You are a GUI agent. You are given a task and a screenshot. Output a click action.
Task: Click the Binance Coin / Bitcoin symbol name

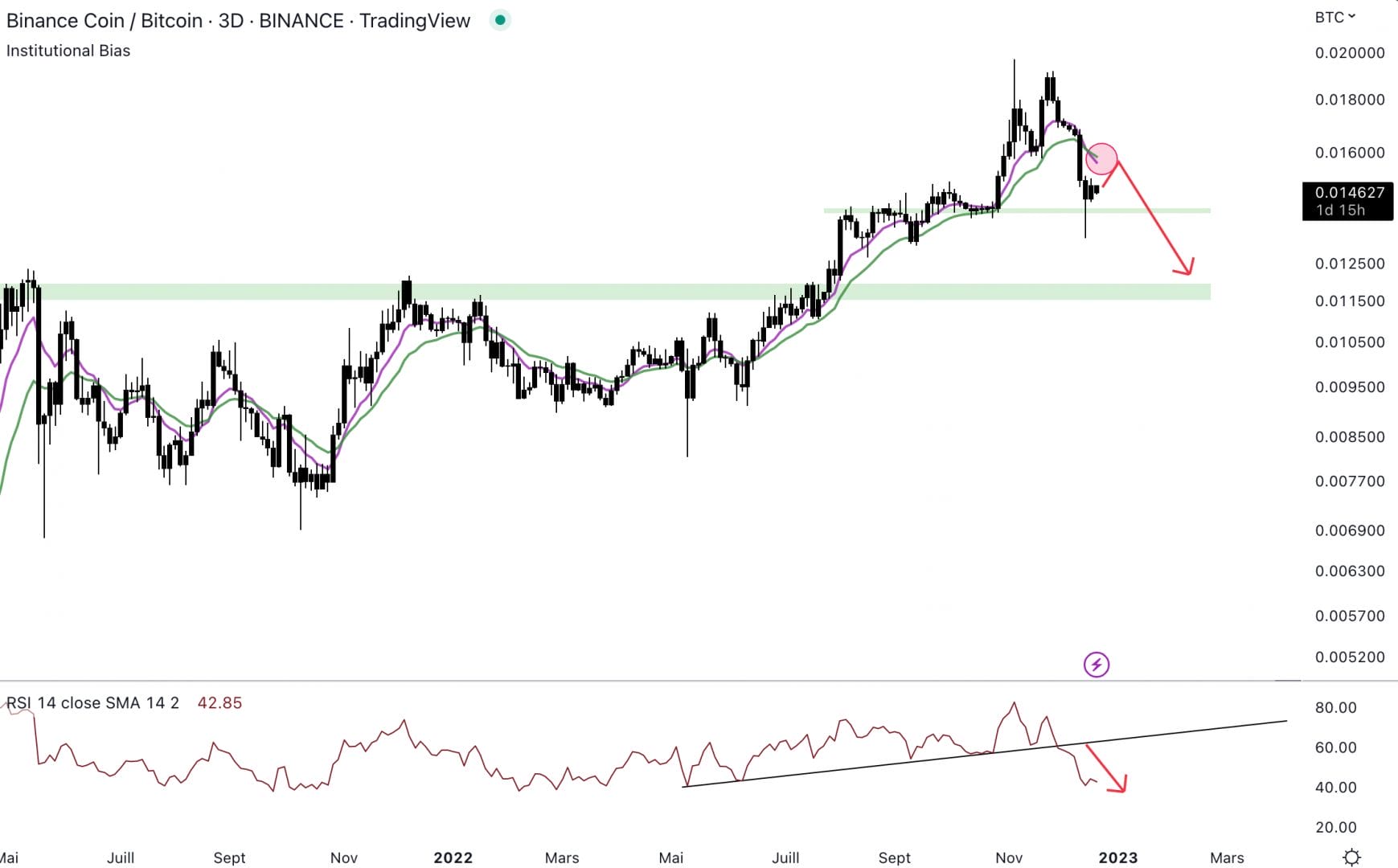point(103,20)
